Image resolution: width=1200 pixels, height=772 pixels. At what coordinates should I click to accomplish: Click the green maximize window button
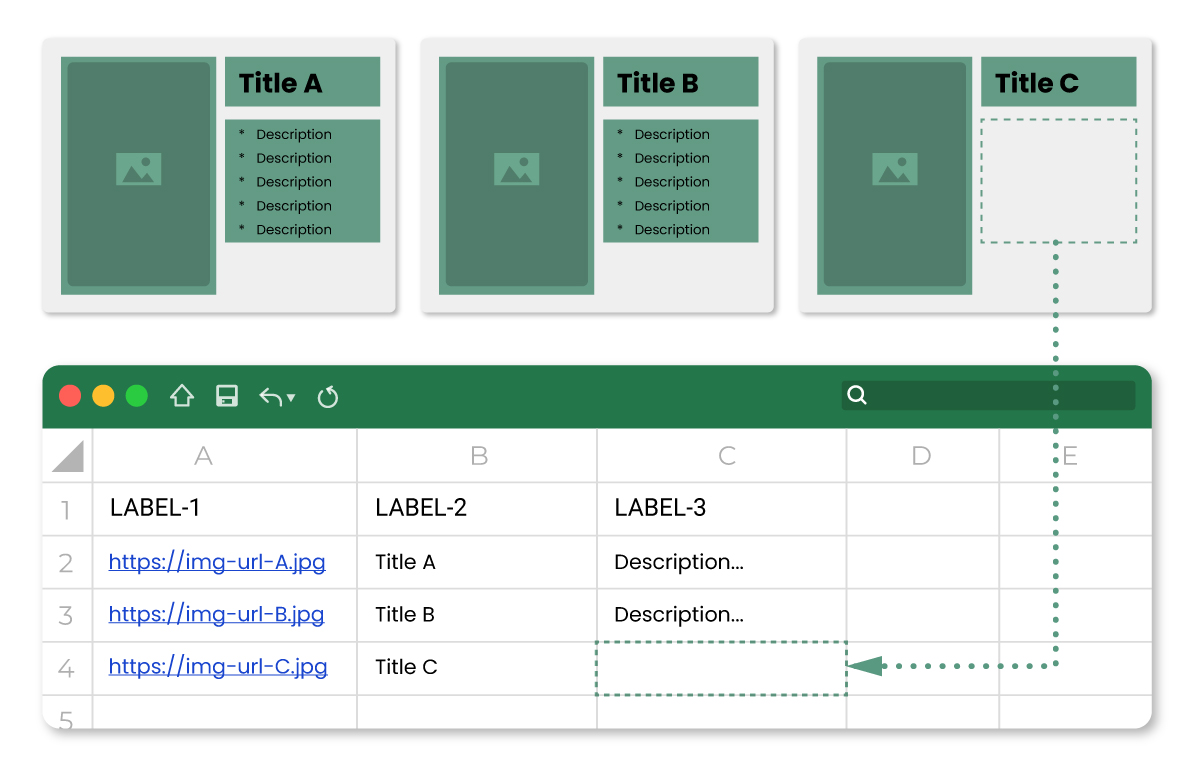coord(137,396)
